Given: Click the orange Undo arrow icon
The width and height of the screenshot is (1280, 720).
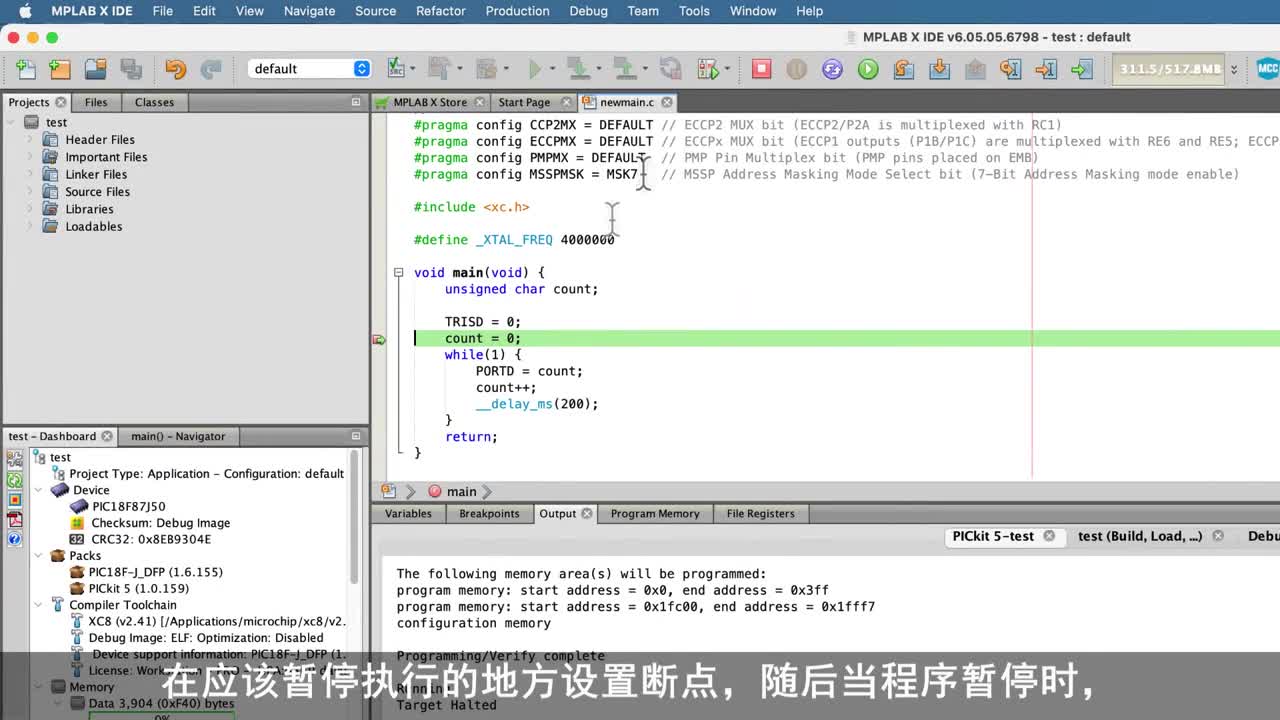Looking at the screenshot, I should pyautogui.click(x=175, y=69).
